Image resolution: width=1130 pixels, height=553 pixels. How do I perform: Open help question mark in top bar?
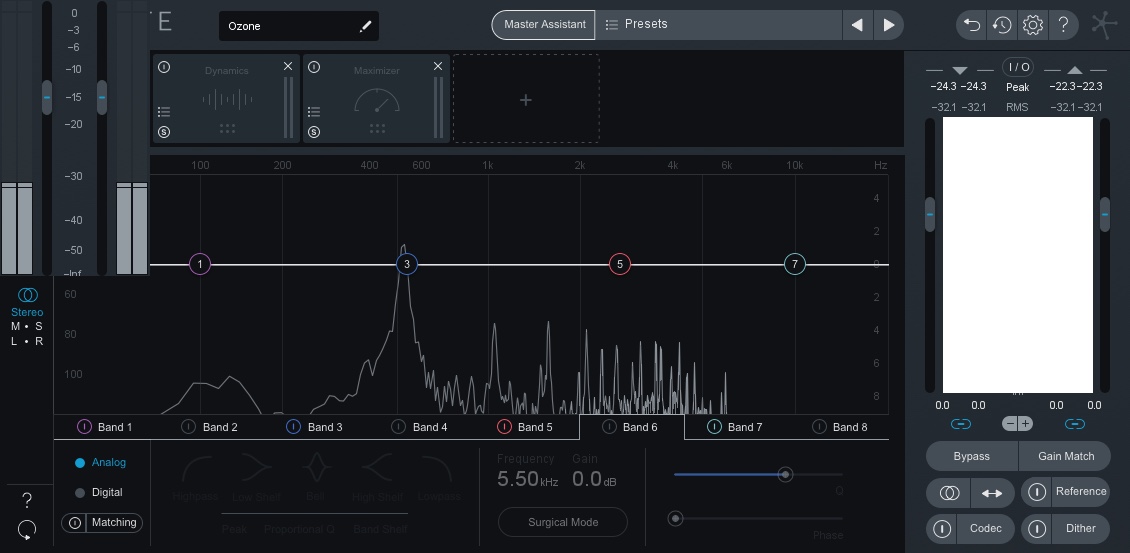coord(1063,25)
